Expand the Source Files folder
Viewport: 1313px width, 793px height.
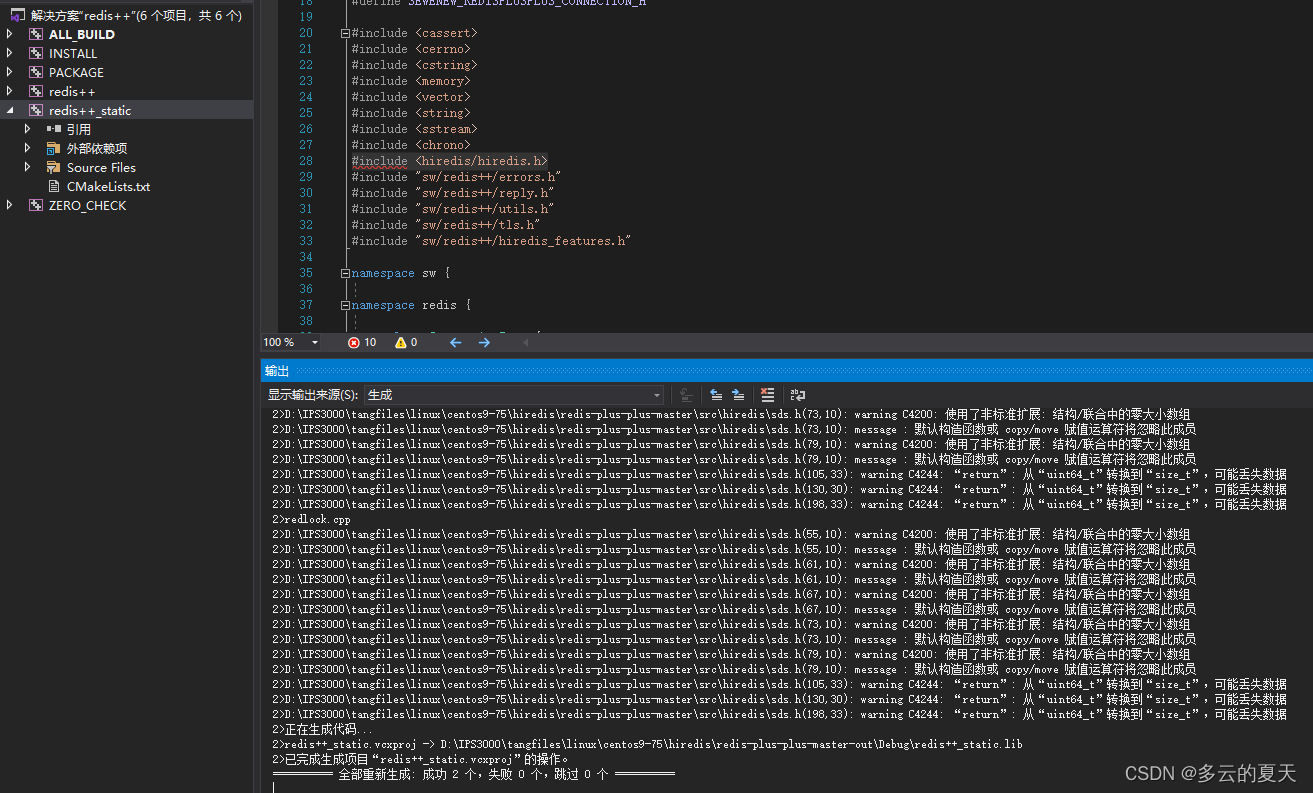click(x=27, y=167)
